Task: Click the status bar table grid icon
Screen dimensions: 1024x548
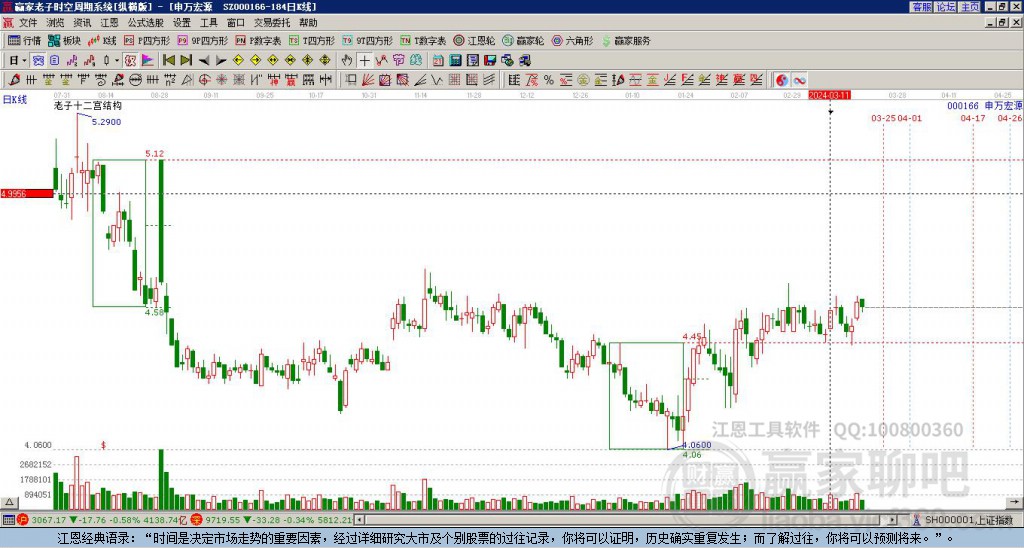Action: pos(8,520)
